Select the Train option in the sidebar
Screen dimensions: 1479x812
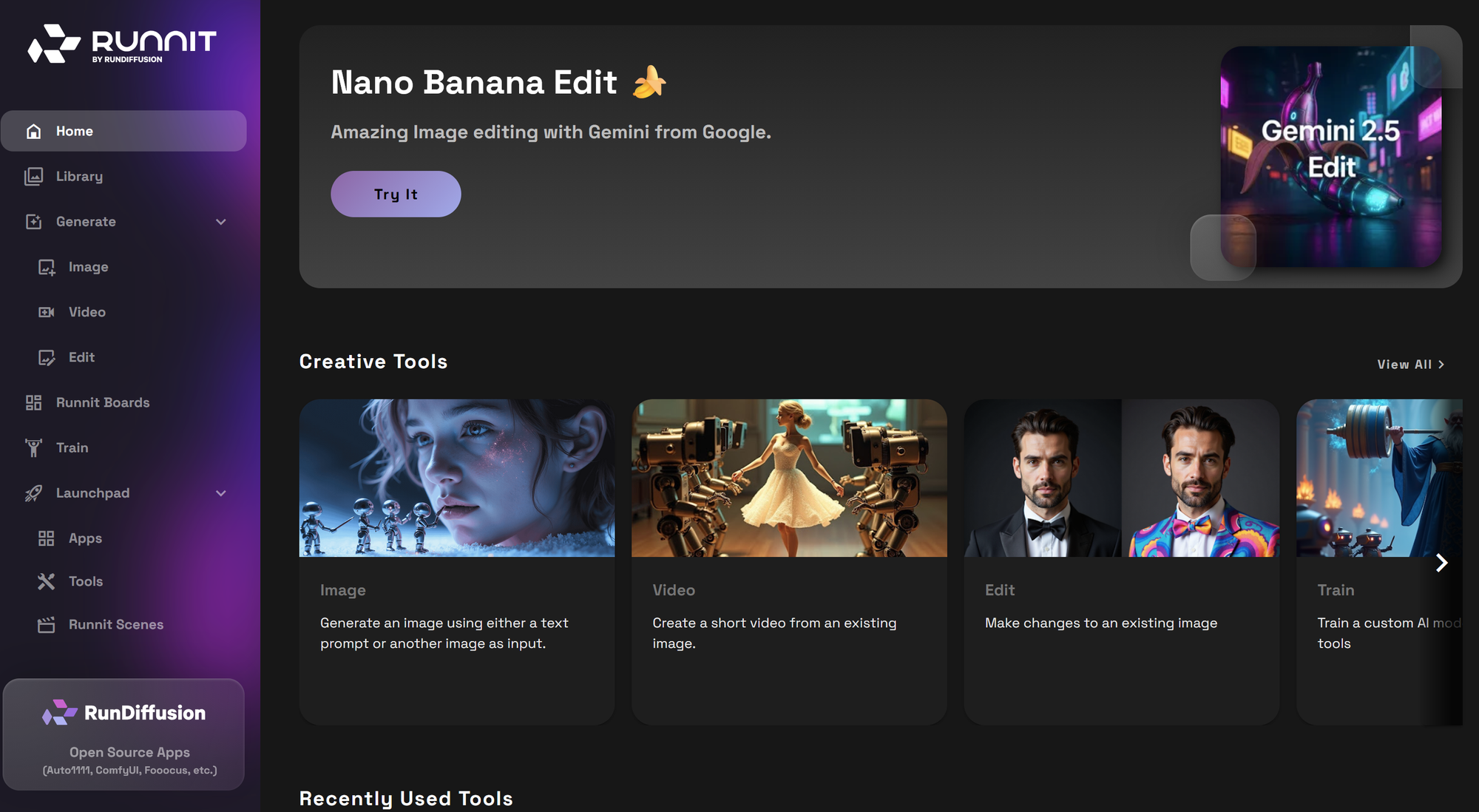[72, 447]
